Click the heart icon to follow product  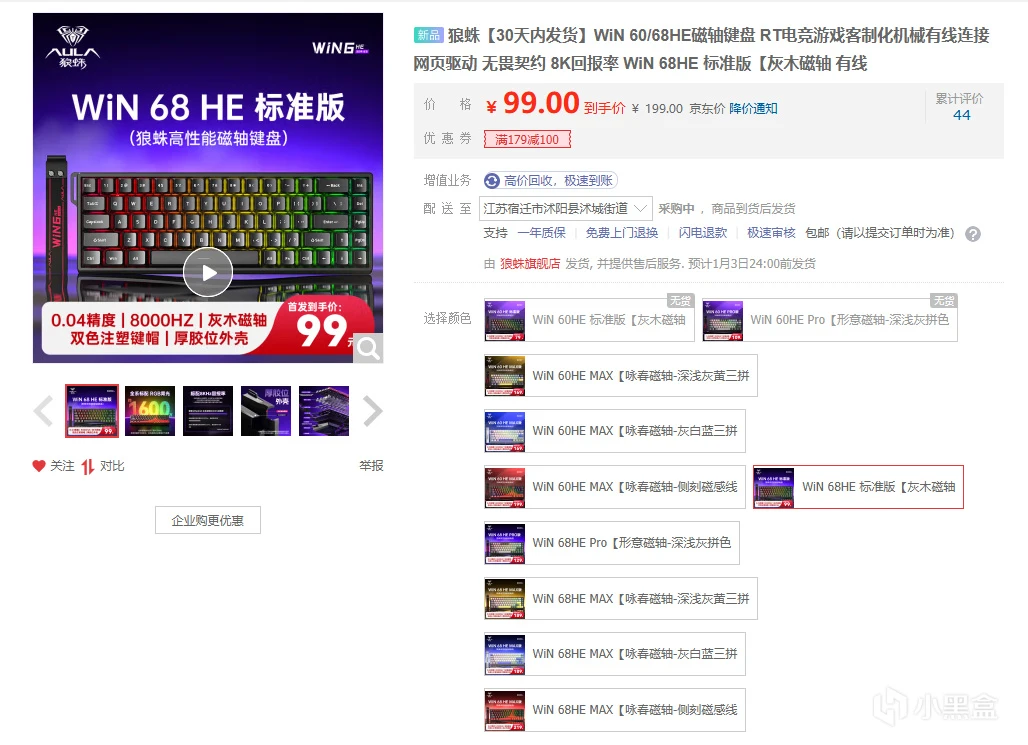click(x=39, y=466)
